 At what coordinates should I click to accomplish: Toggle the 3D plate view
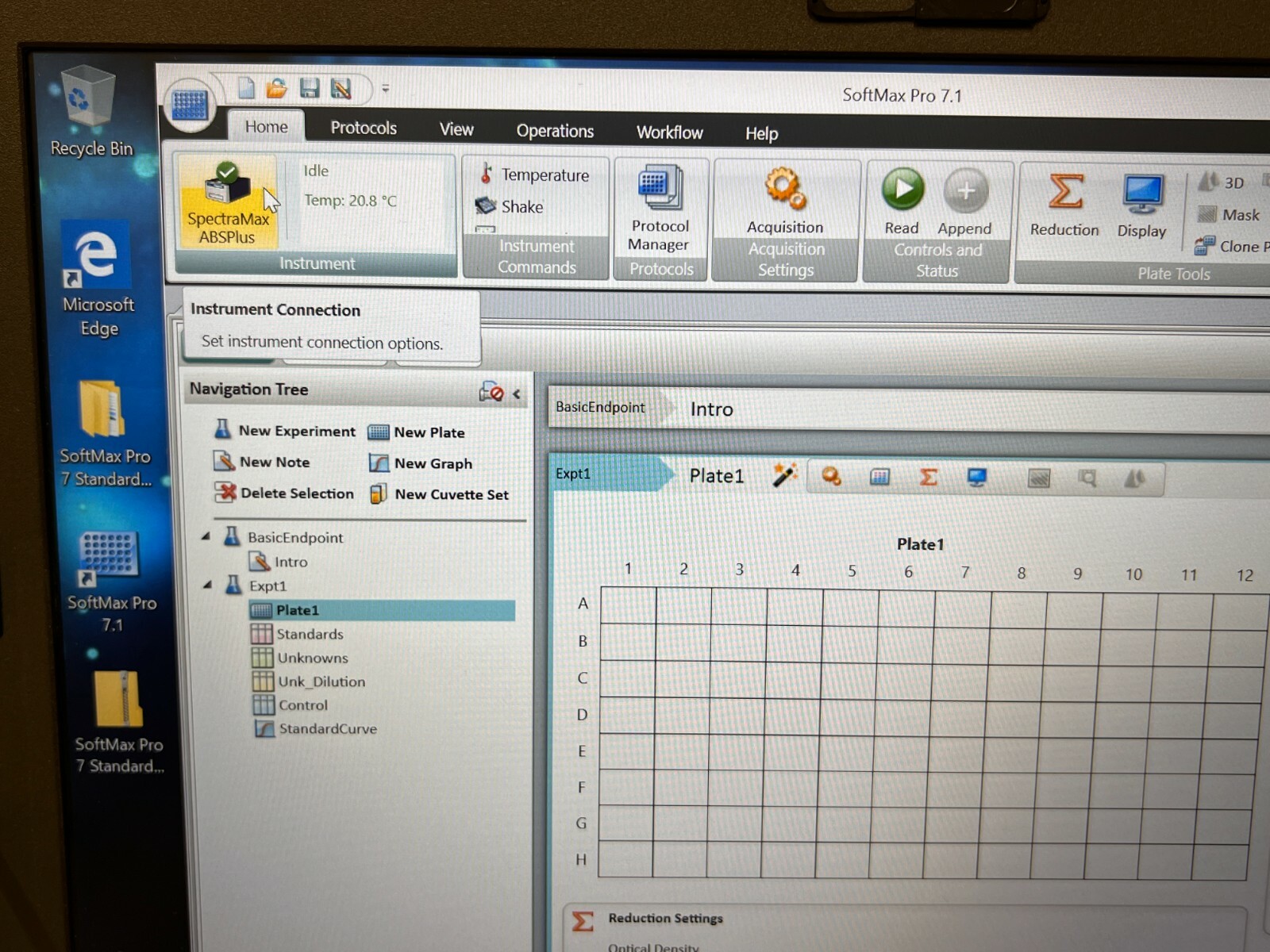1221,182
